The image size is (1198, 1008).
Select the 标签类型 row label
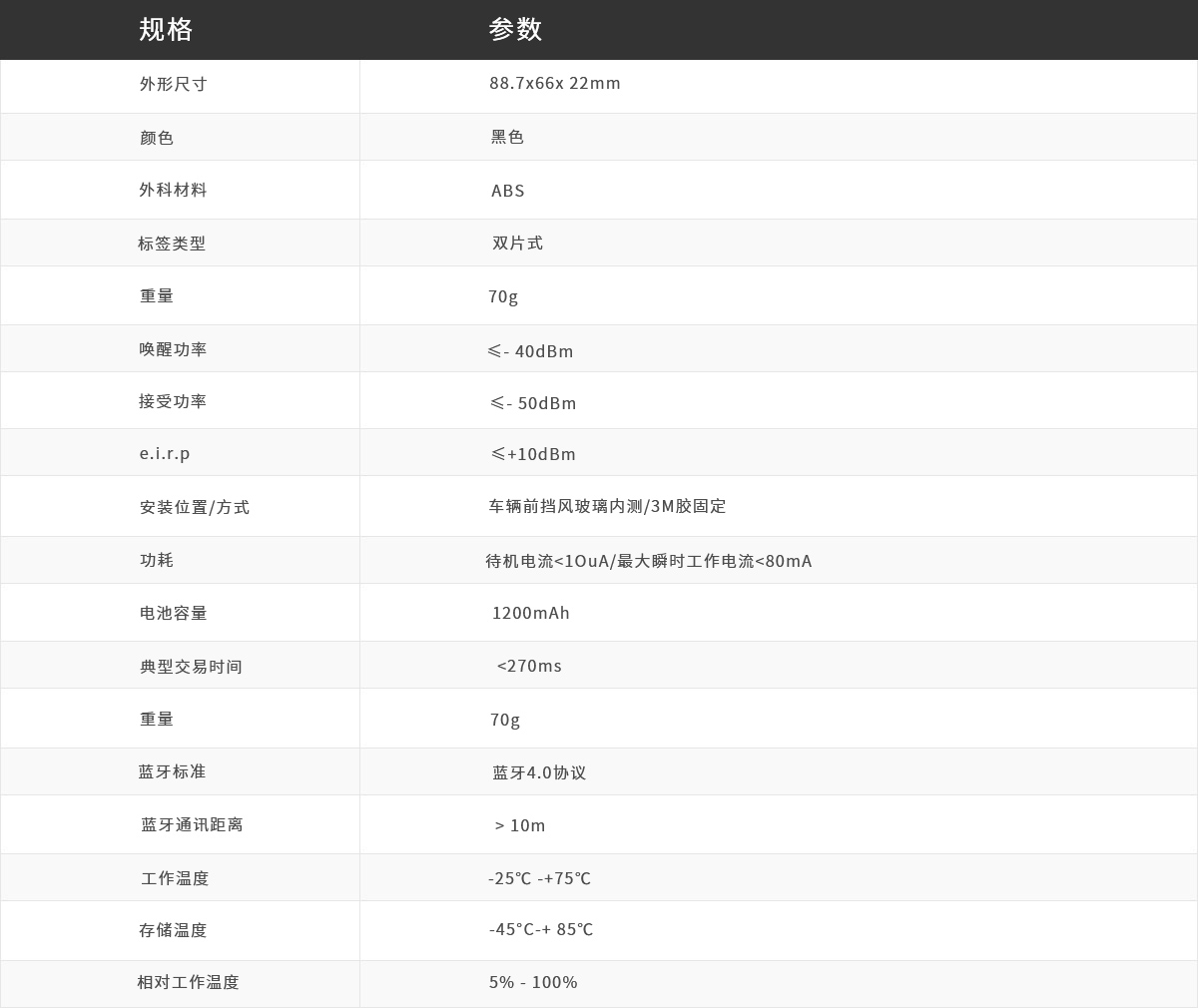[x=172, y=244]
